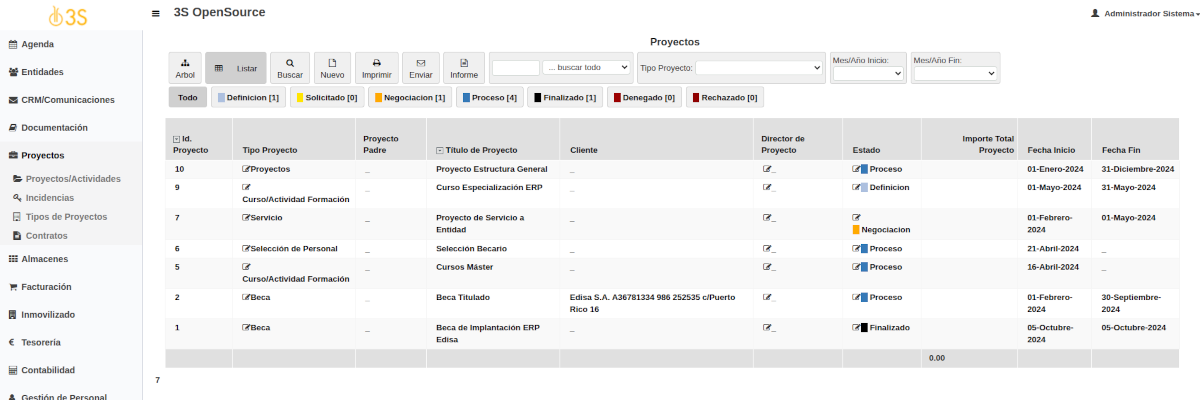This screenshot has height=400, width=1200.
Task: Filter projects by Proceso [4] status
Action: [487, 97]
